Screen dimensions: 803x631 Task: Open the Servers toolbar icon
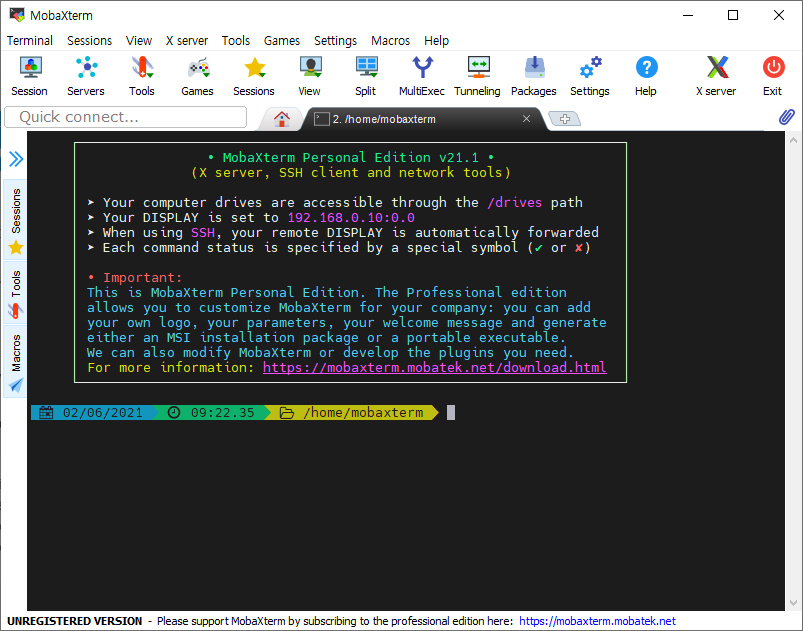[86, 76]
